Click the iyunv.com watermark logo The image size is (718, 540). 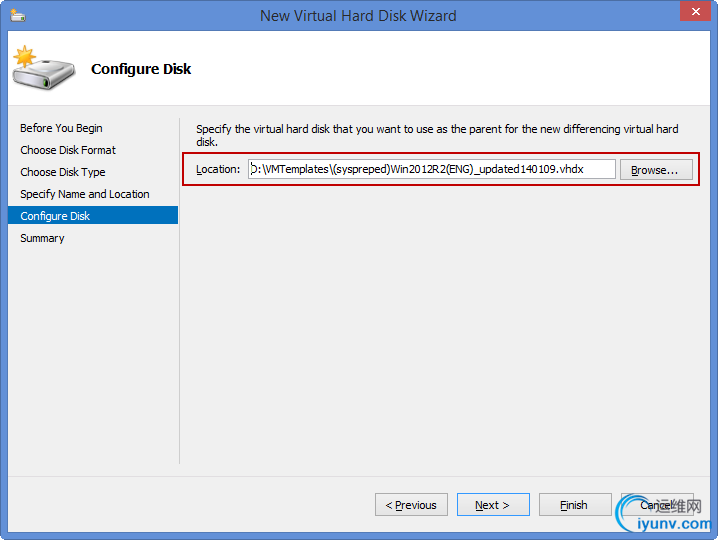point(665,515)
